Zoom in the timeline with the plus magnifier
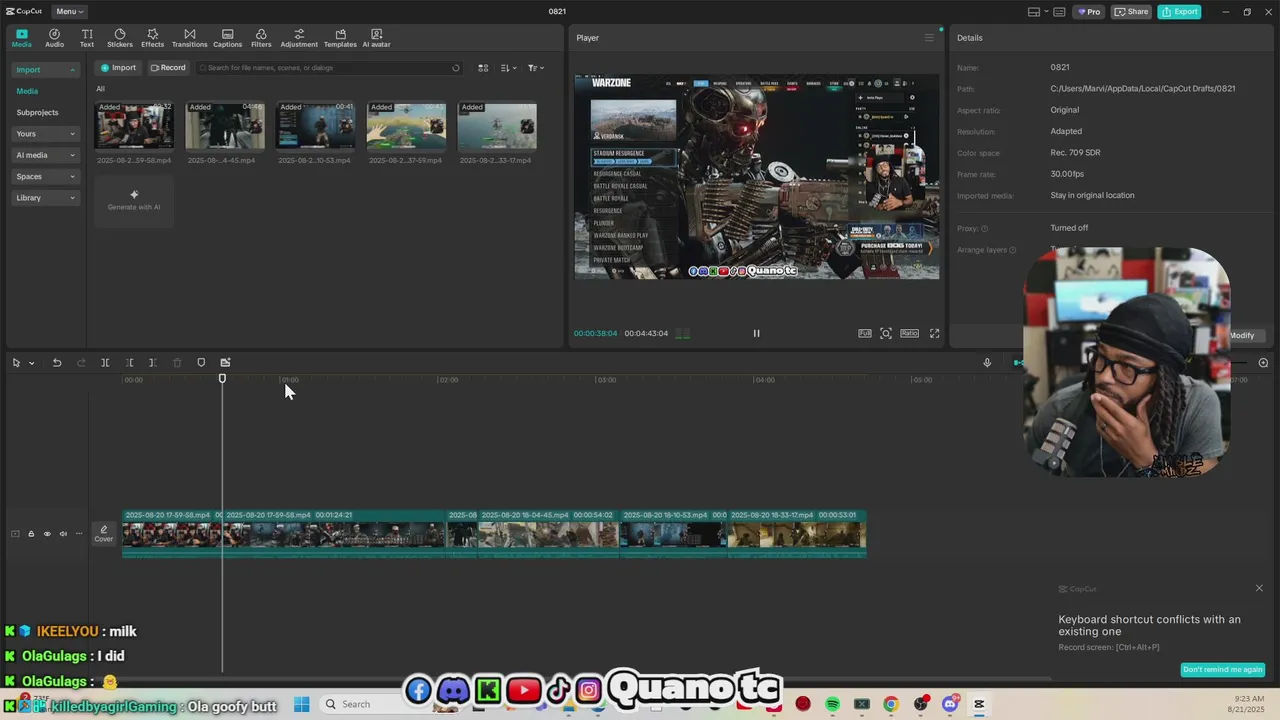The width and height of the screenshot is (1280, 720). [1263, 363]
